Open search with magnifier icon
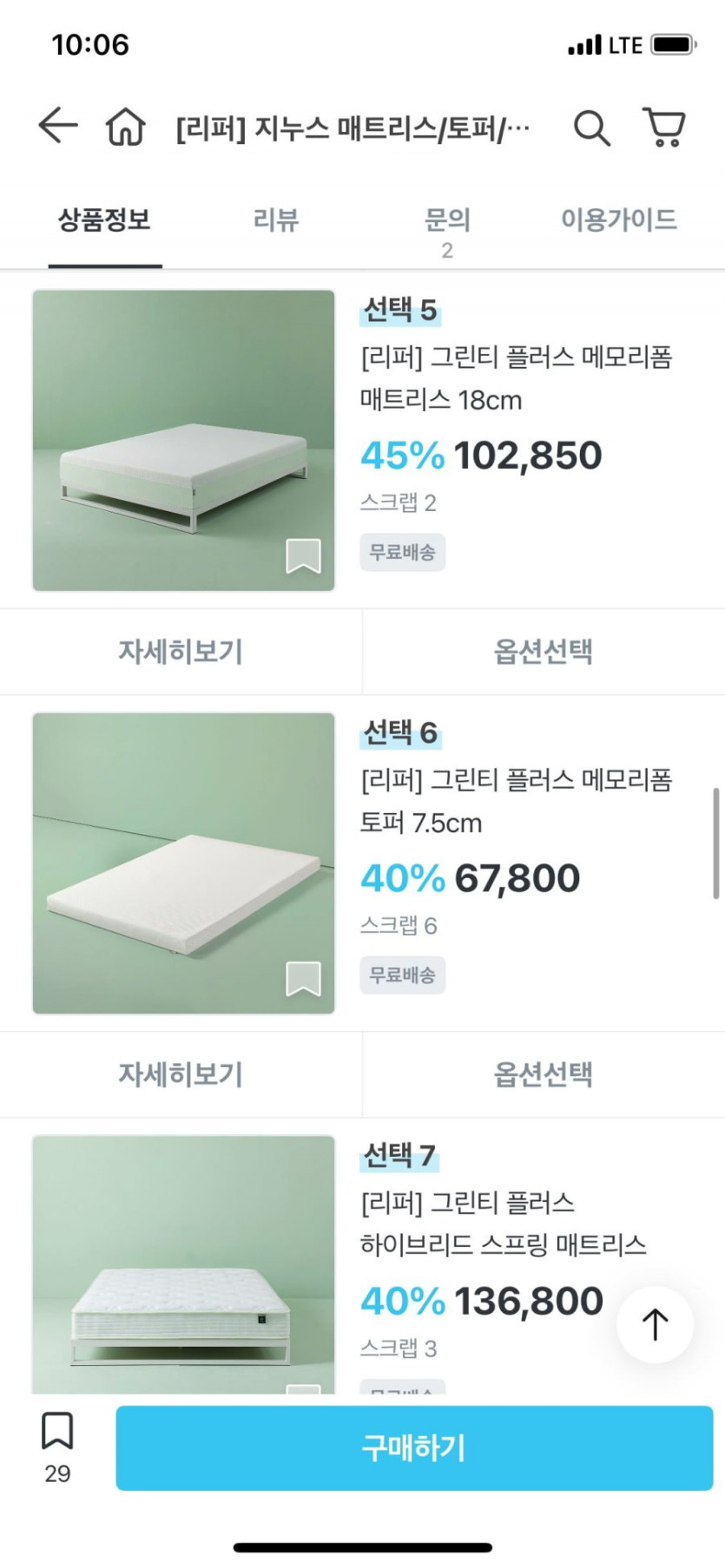Viewport: 725px width, 1568px height. click(x=591, y=128)
